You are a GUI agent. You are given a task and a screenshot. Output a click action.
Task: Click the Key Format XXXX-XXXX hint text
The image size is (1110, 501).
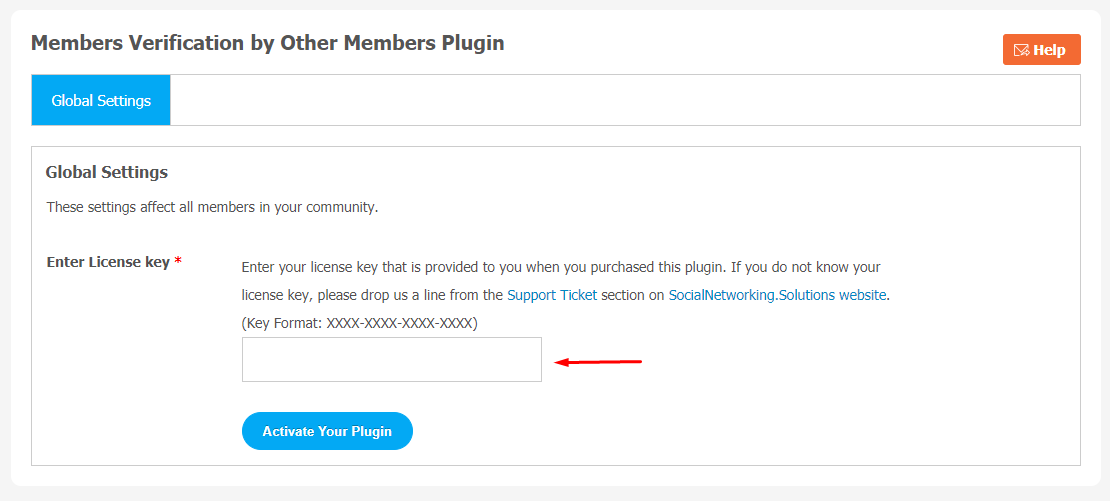[x=360, y=323]
